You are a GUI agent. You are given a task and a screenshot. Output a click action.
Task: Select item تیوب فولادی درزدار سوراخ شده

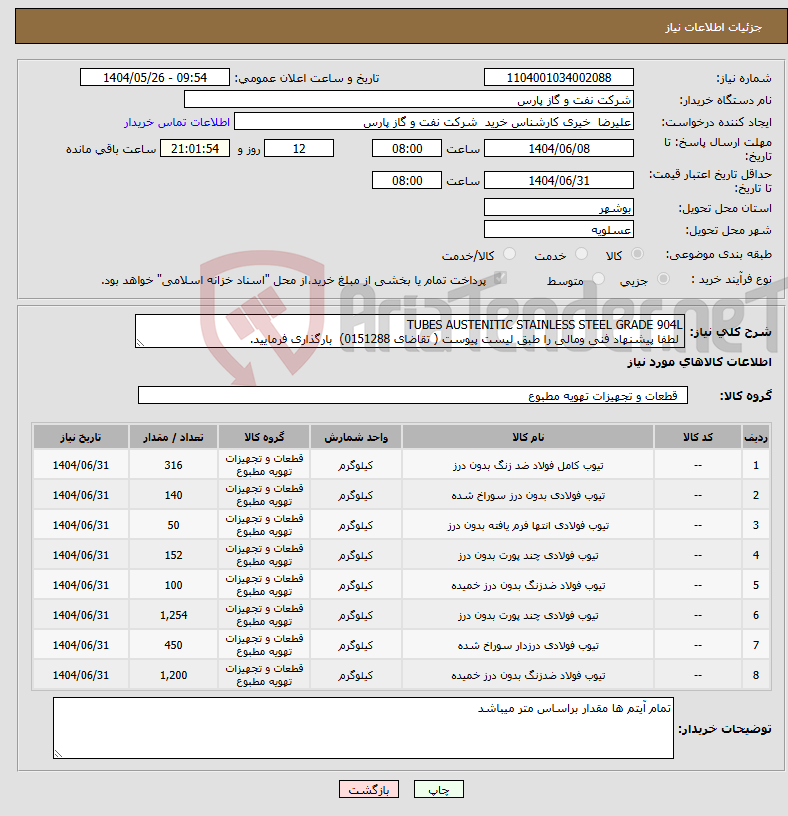coord(528,645)
